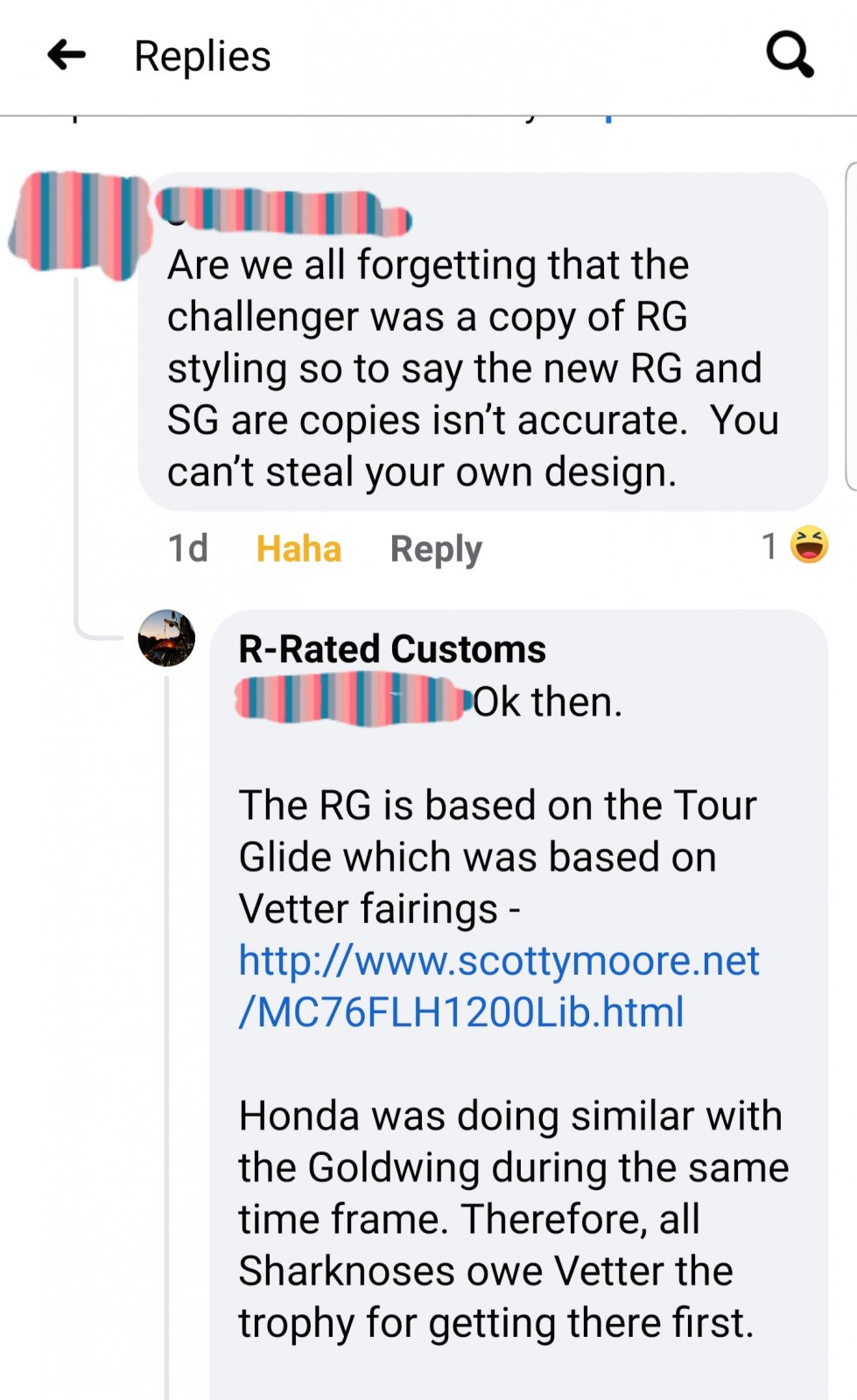This screenshot has height=1400, width=857.
Task: Tap the back arrow in the header
Action: coord(67,55)
